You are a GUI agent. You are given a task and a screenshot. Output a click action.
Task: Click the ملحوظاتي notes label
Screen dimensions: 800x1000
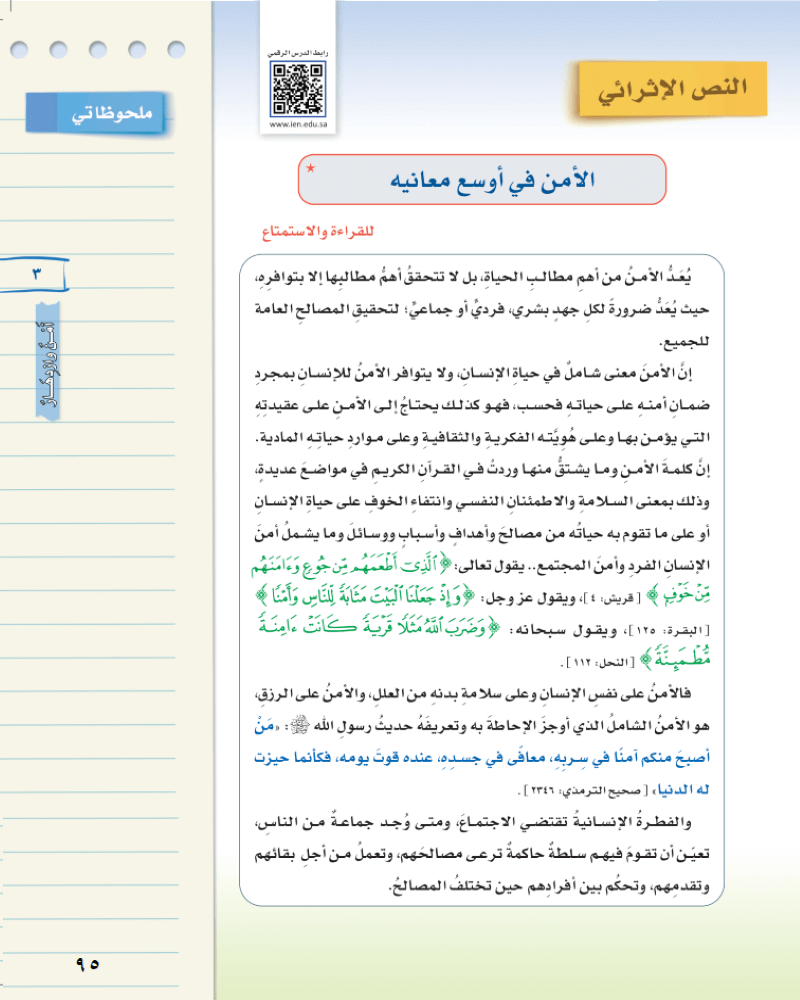[x=96, y=114]
